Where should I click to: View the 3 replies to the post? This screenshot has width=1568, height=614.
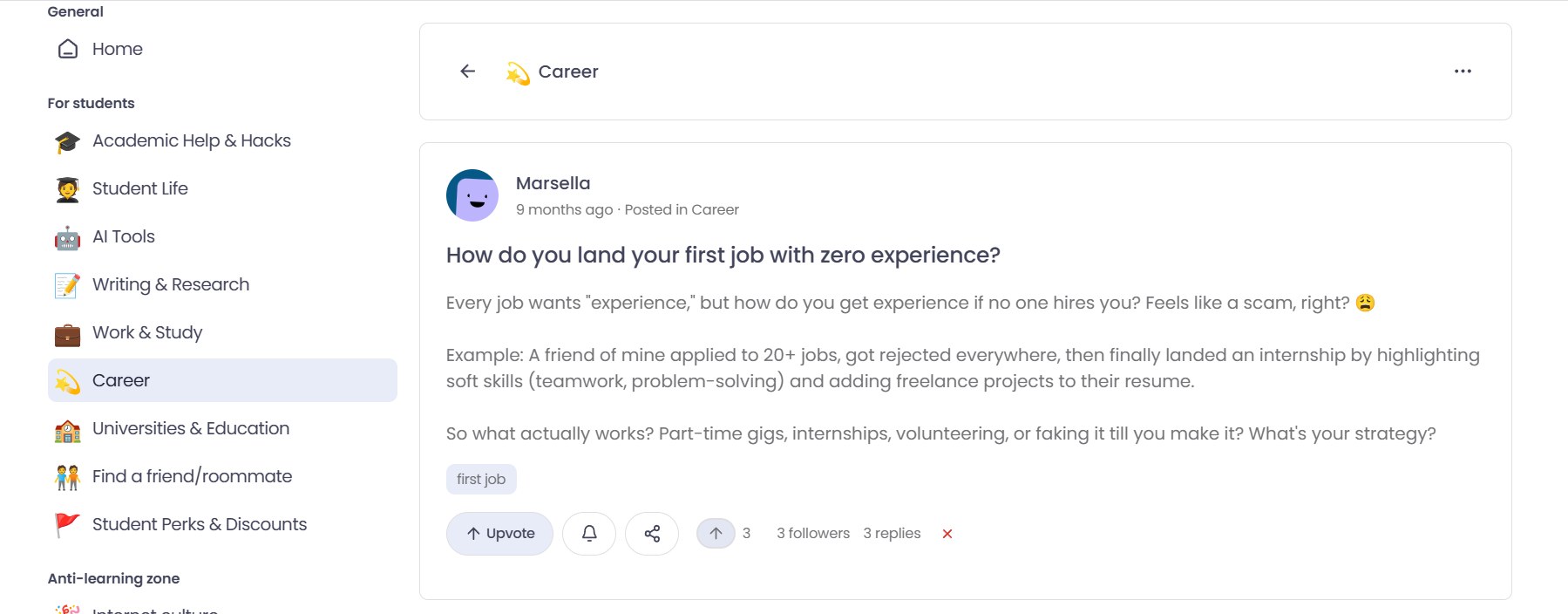[x=892, y=533]
